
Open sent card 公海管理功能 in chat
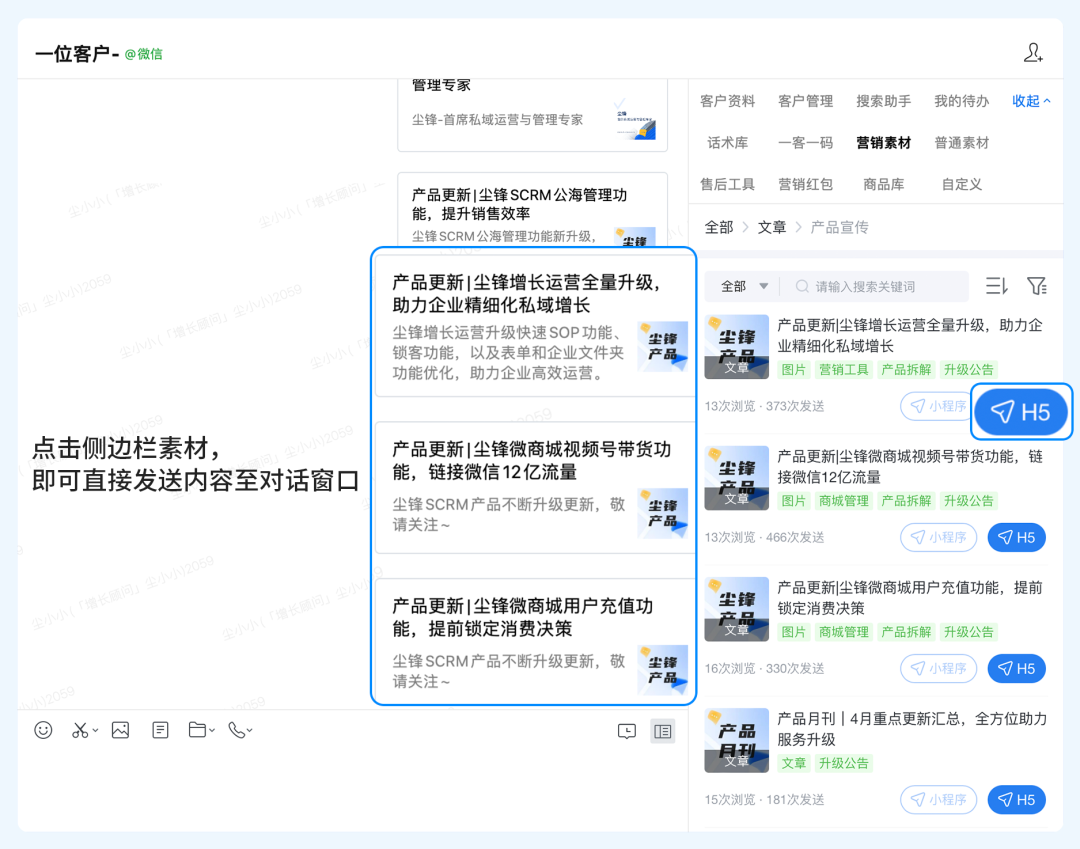(x=532, y=209)
